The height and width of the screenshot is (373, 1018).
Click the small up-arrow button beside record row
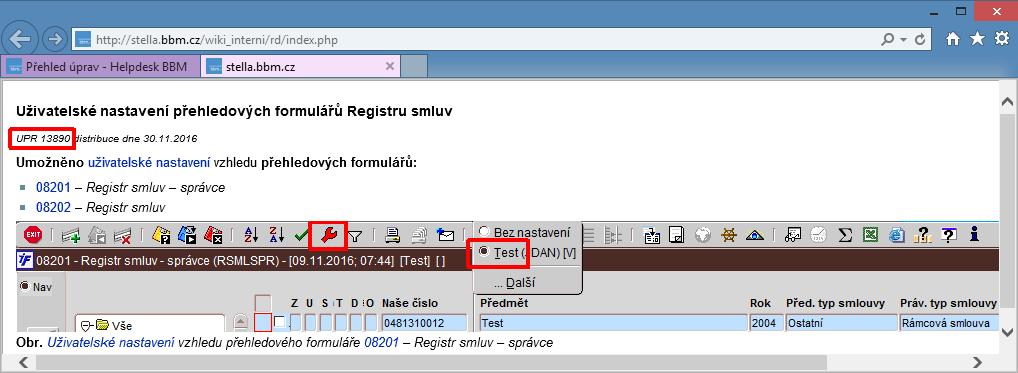(x=241, y=321)
